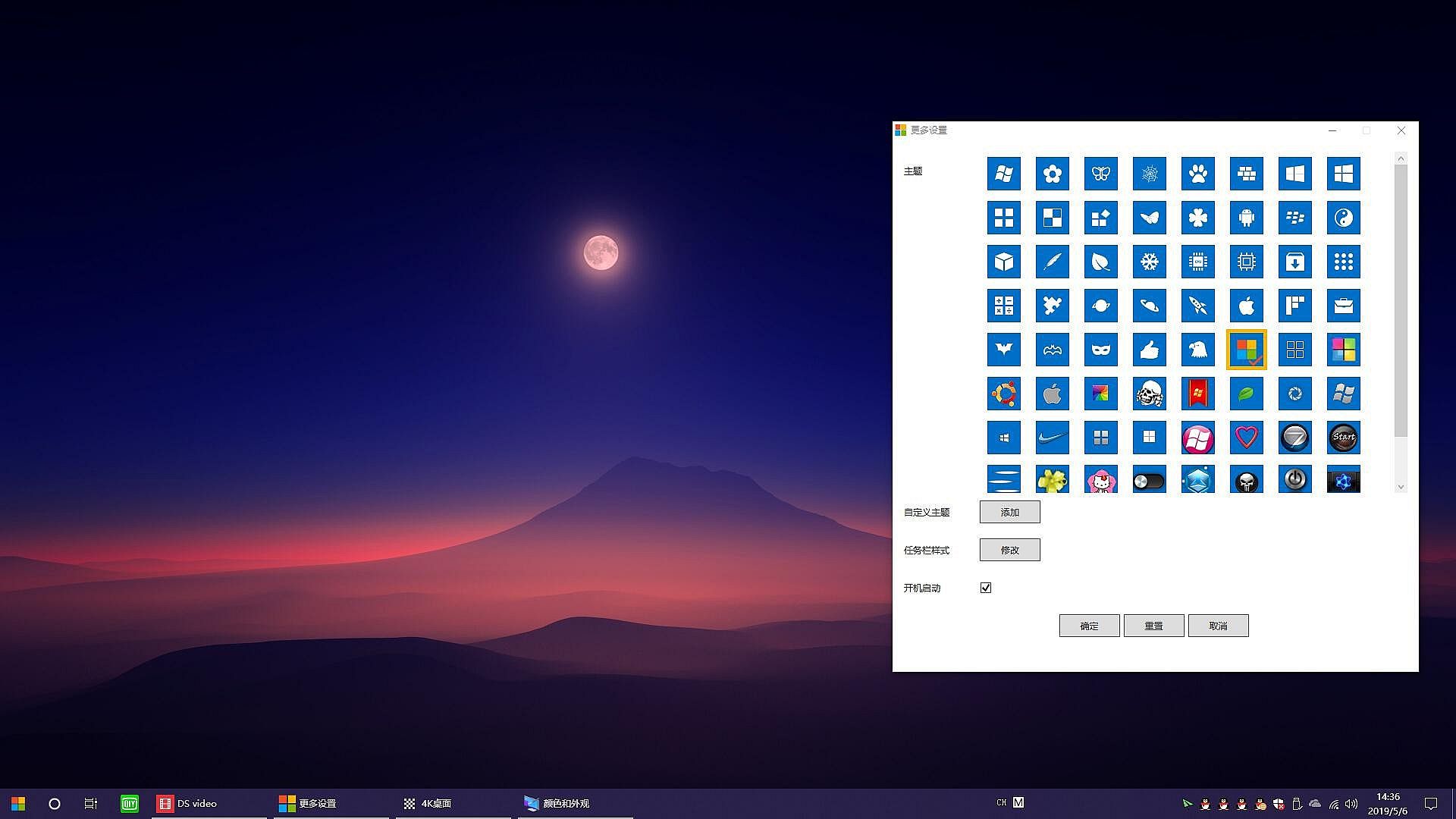
Task: Choose the Android robot theme icon
Action: 1246,218
